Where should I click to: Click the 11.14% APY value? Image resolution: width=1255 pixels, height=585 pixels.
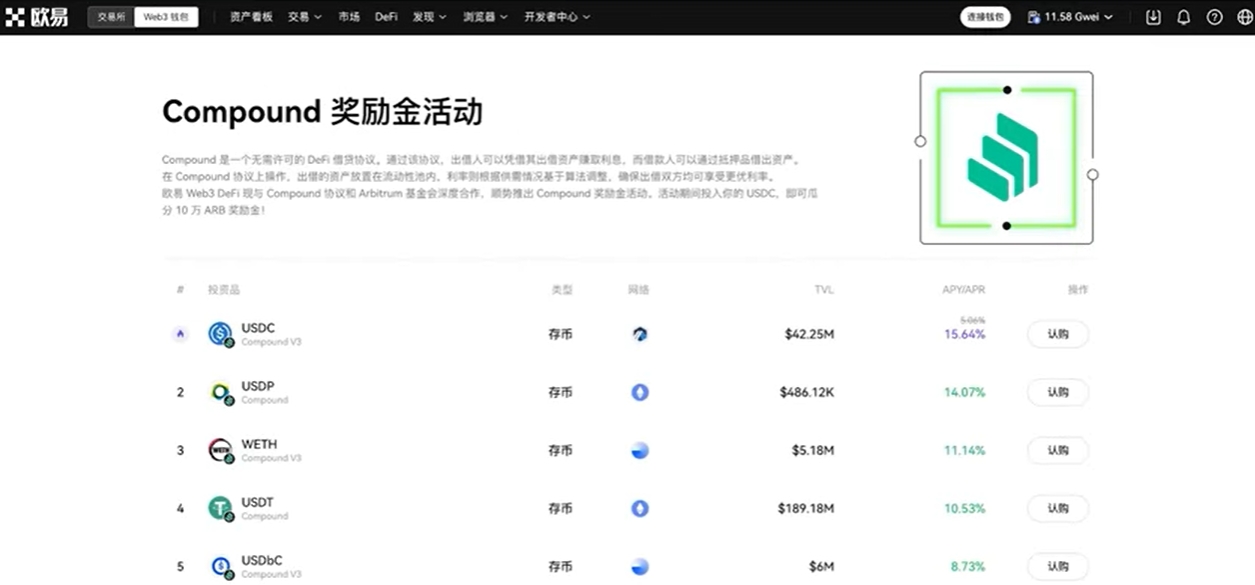(x=965, y=450)
